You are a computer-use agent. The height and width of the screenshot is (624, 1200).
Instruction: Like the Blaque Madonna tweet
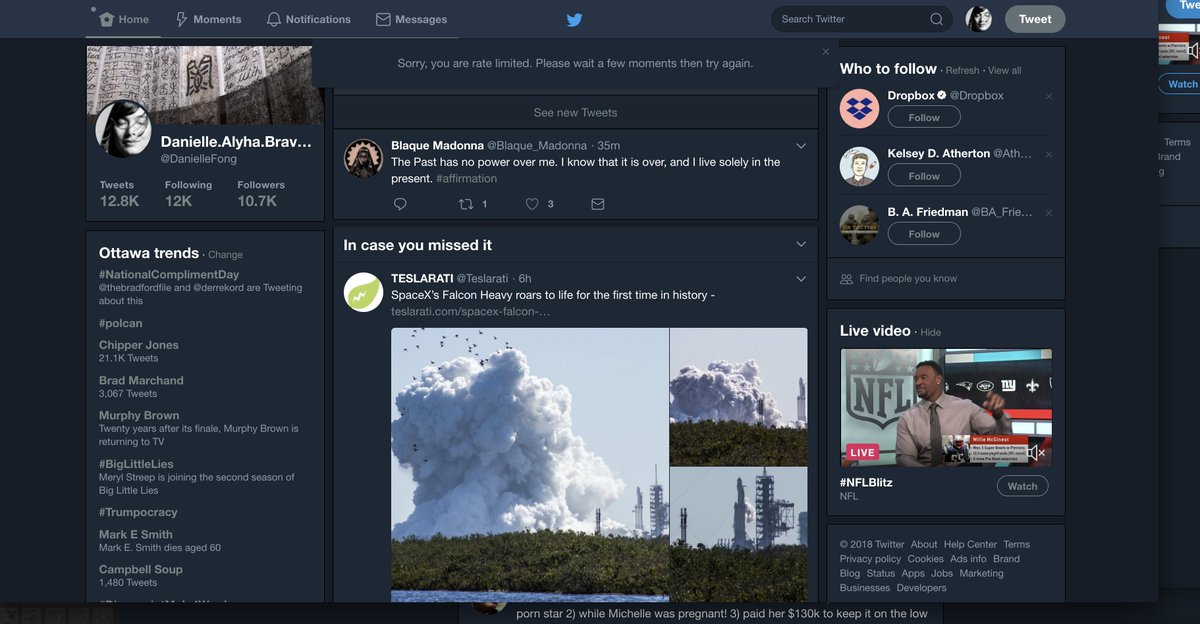point(533,204)
